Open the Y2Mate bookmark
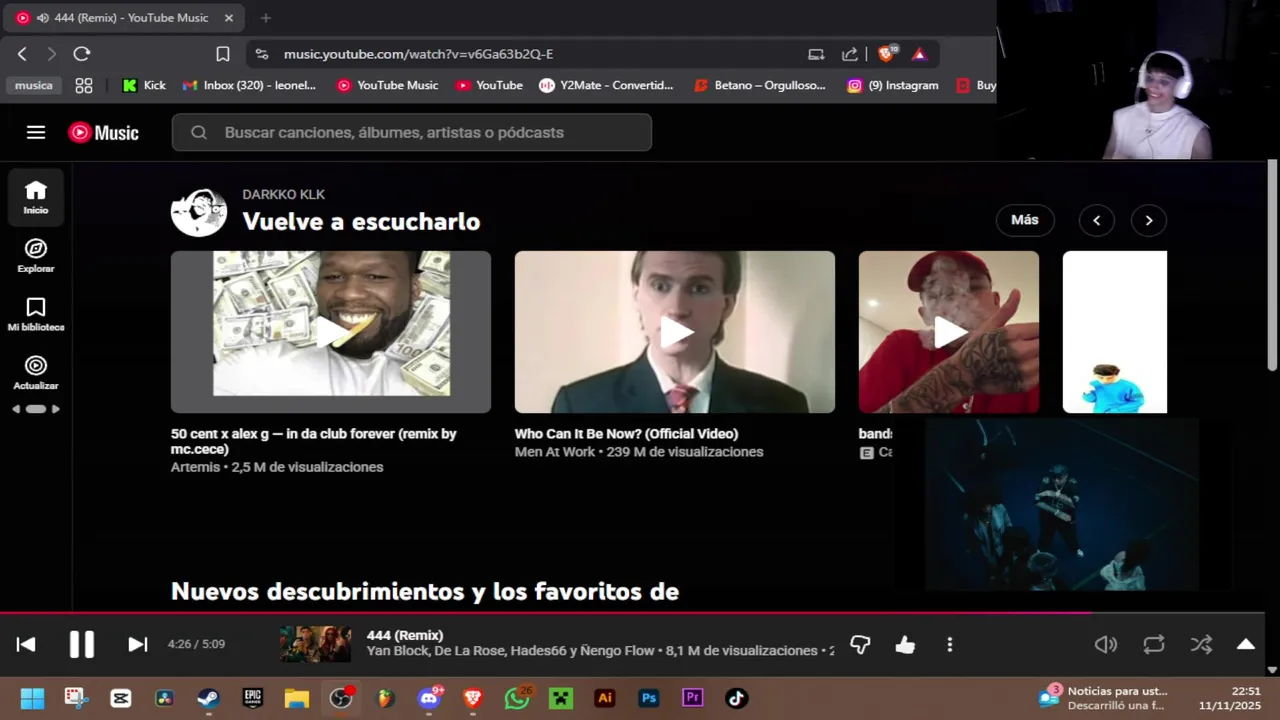 606,85
